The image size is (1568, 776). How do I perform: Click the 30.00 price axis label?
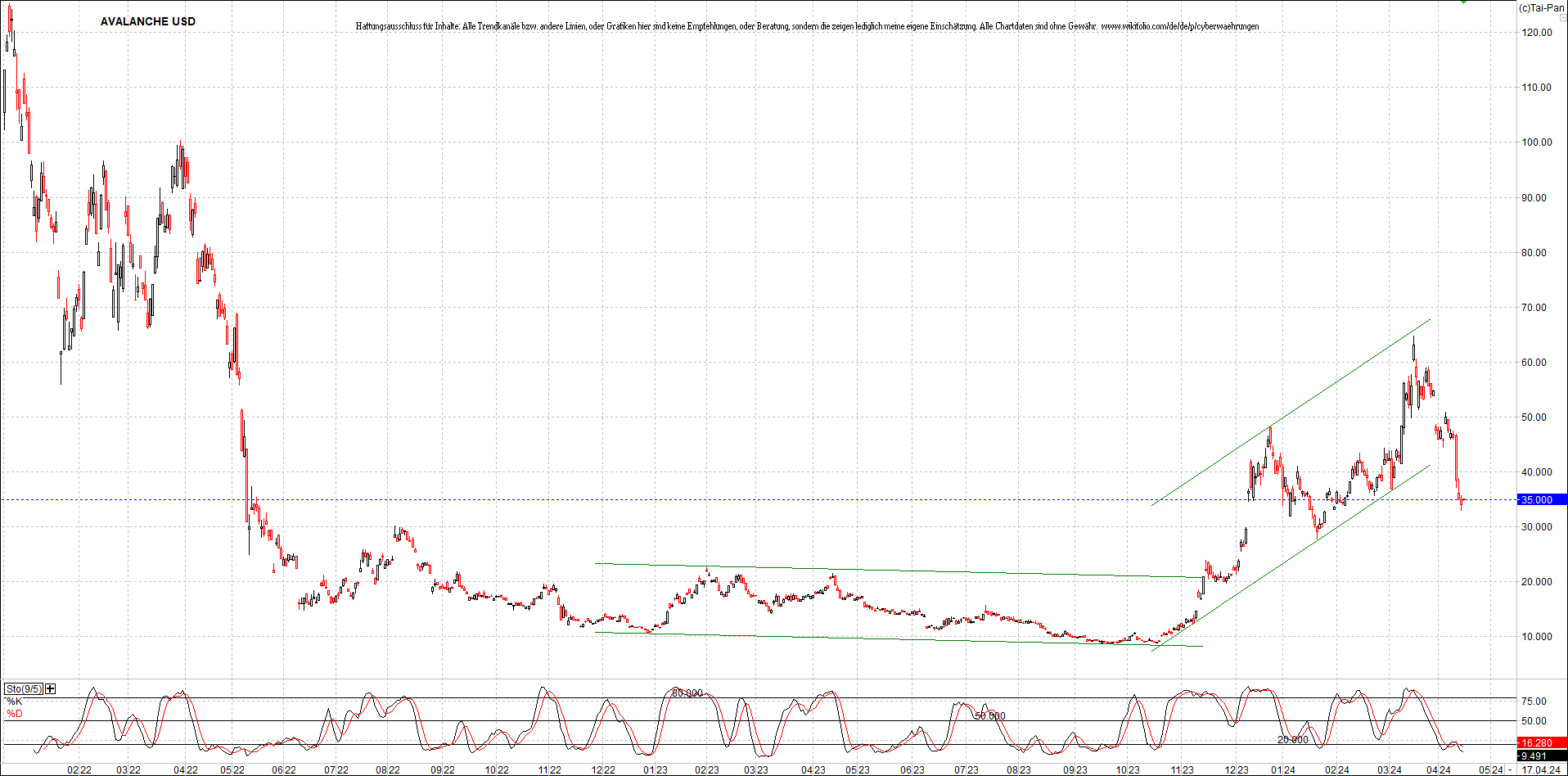[x=1536, y=527]
